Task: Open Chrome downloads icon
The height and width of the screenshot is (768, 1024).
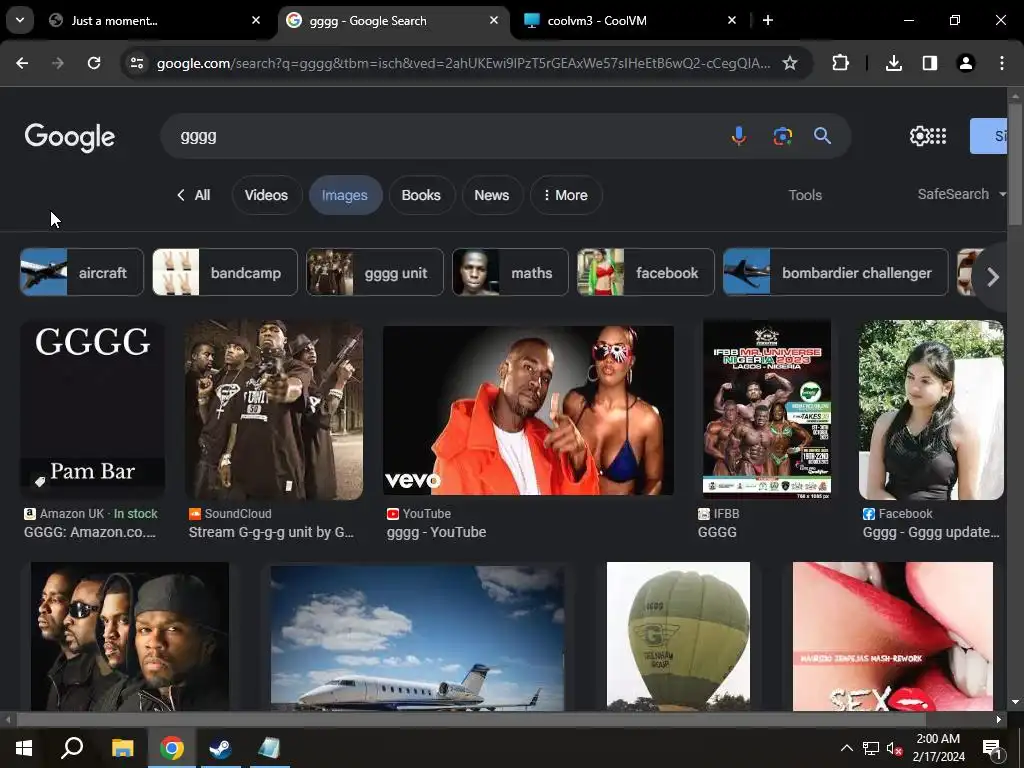Action: pyautogui.click(x=894, y=63)
